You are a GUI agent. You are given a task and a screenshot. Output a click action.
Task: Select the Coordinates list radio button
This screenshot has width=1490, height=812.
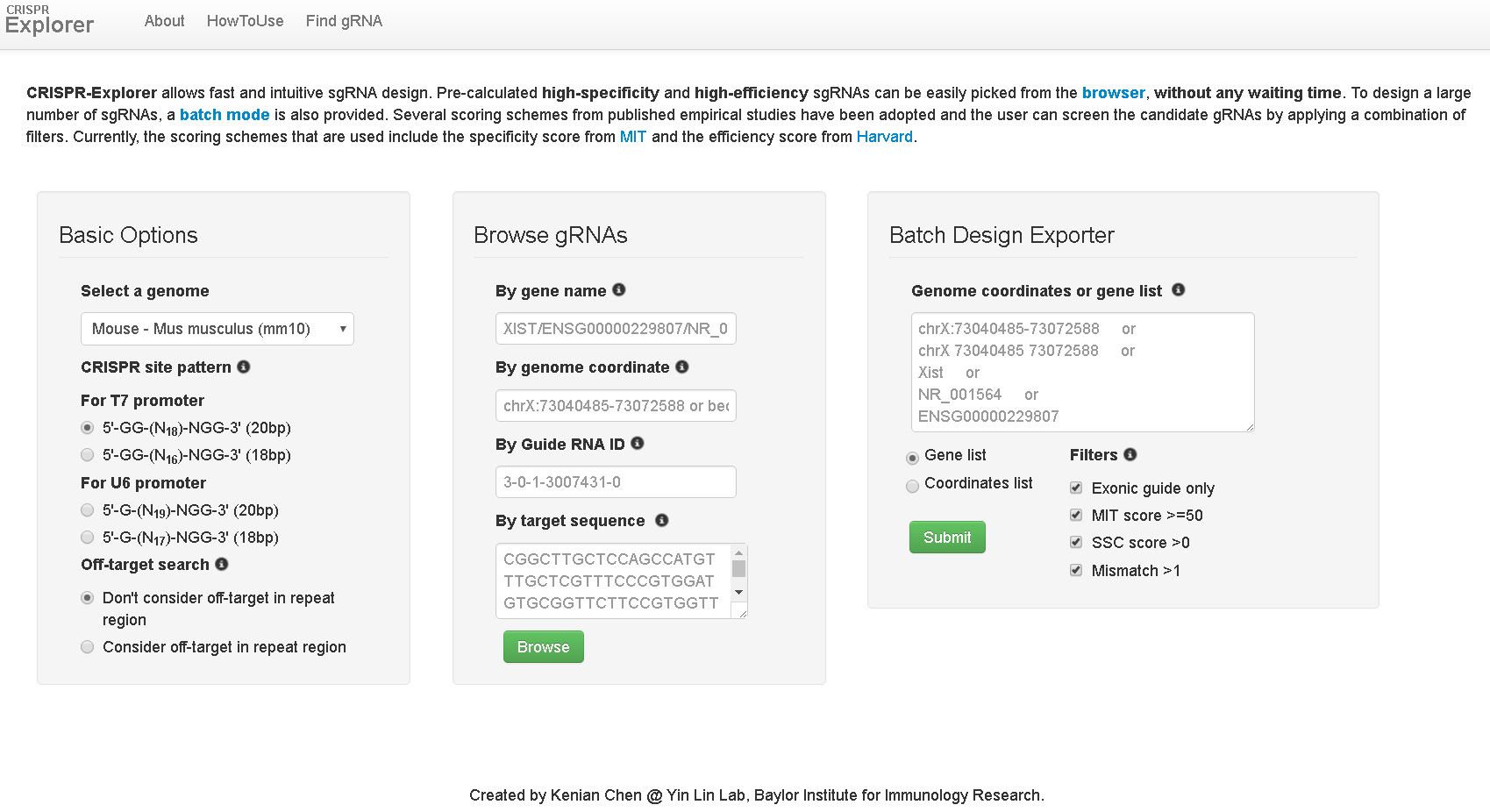(x=913, y=486)
